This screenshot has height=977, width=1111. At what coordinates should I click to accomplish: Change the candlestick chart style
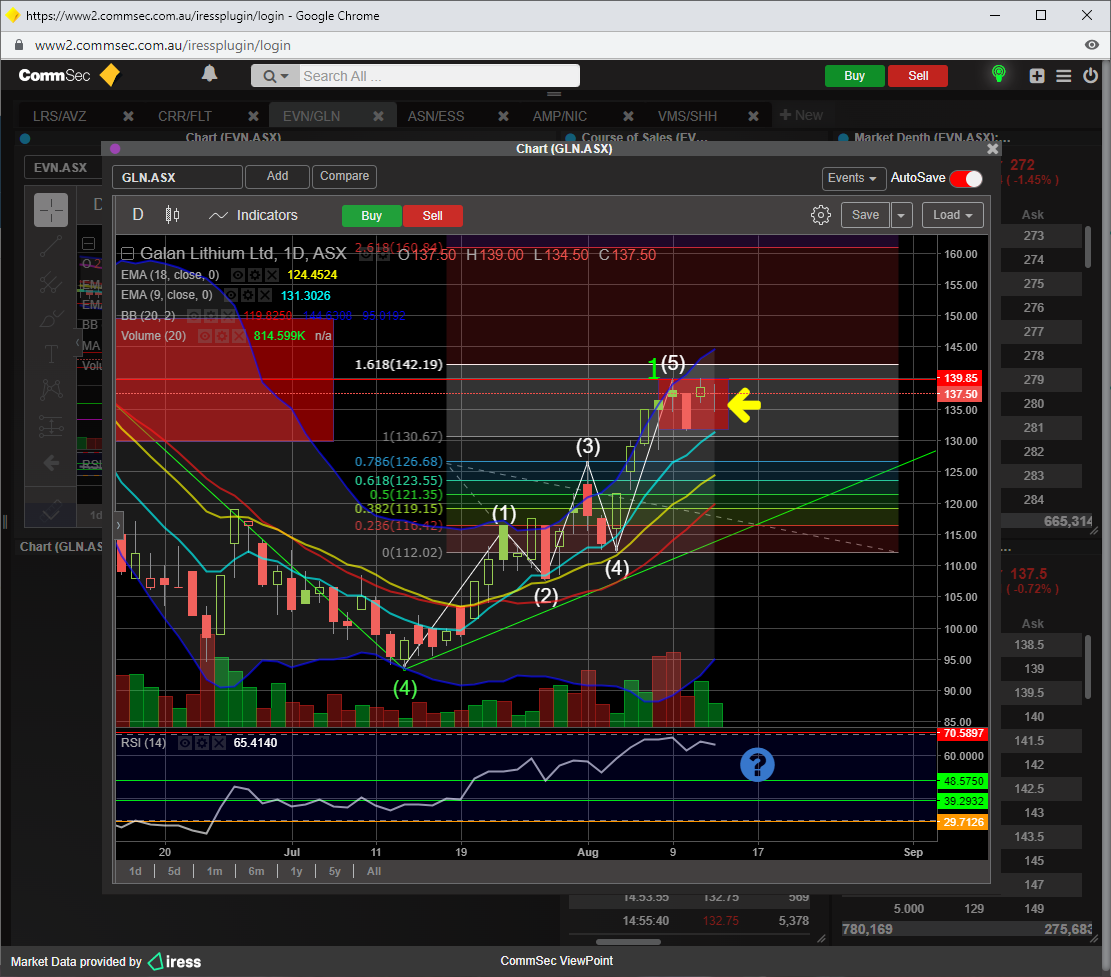pyautogui.click(x=172, y=215)
